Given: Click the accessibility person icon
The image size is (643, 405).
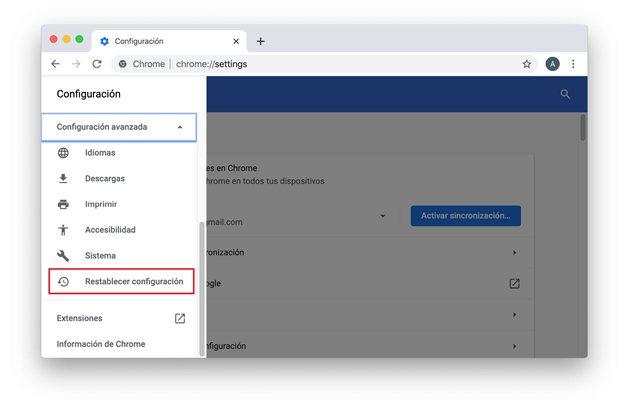Looking at the screenshot, I should [63, 230].
